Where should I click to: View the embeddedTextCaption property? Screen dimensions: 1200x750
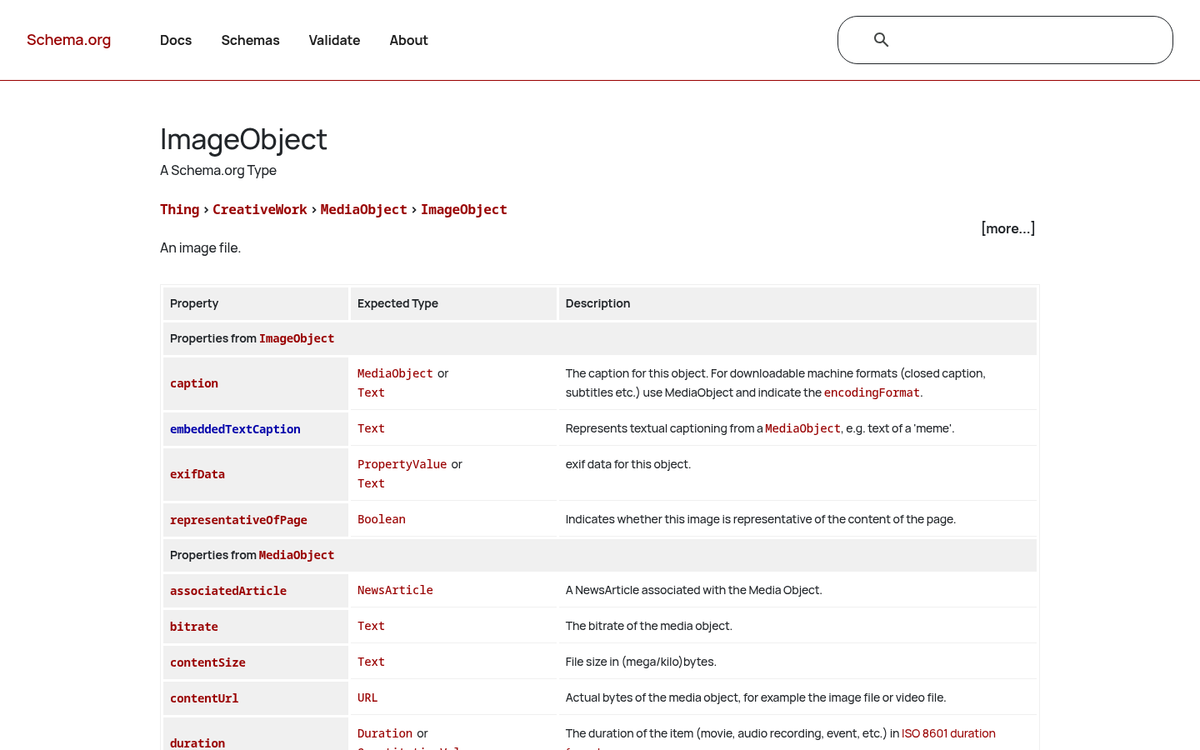pos(235,428)
